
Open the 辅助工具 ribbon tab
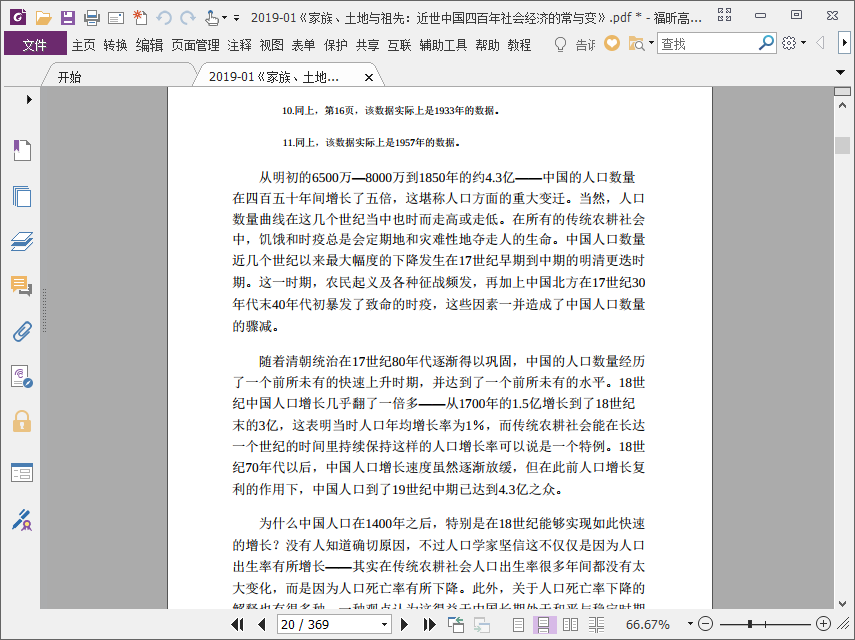click(x=443, y=45)
